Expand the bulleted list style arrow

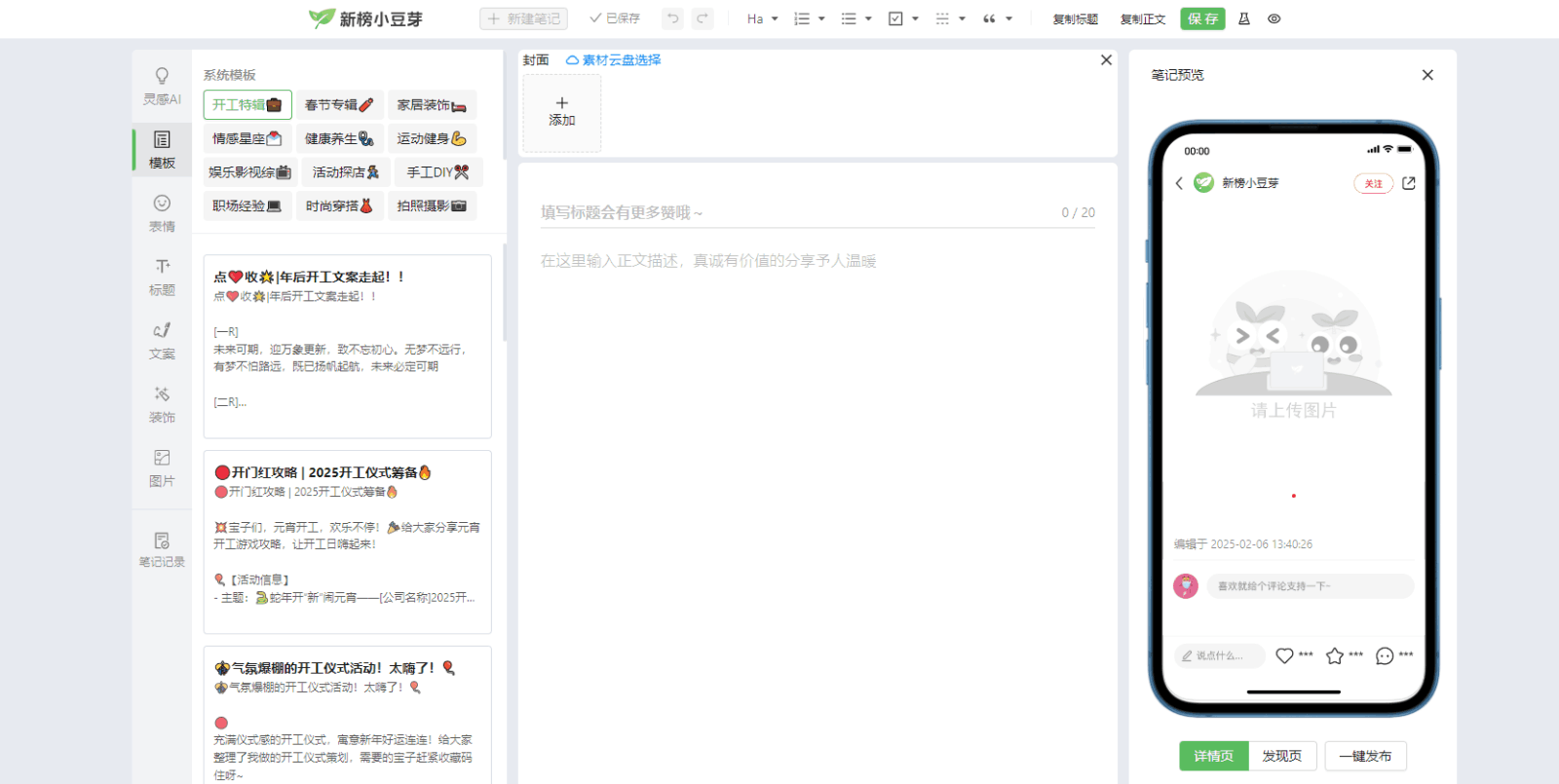[868, 19]
